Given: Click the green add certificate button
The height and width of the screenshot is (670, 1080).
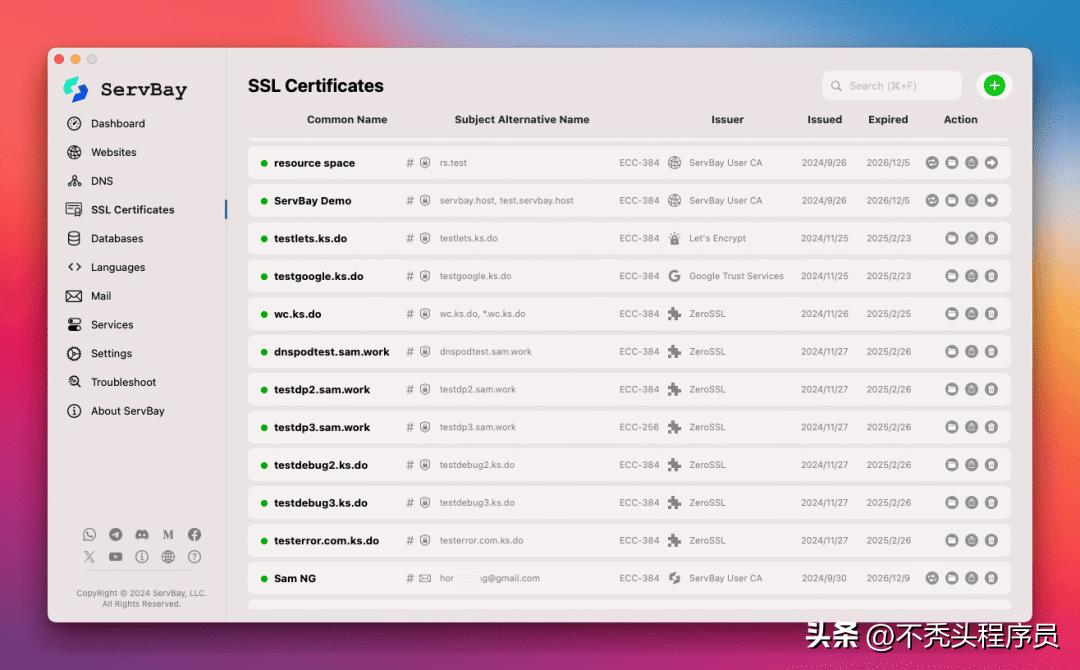Looking at the screenshot, I should point(993,86).
